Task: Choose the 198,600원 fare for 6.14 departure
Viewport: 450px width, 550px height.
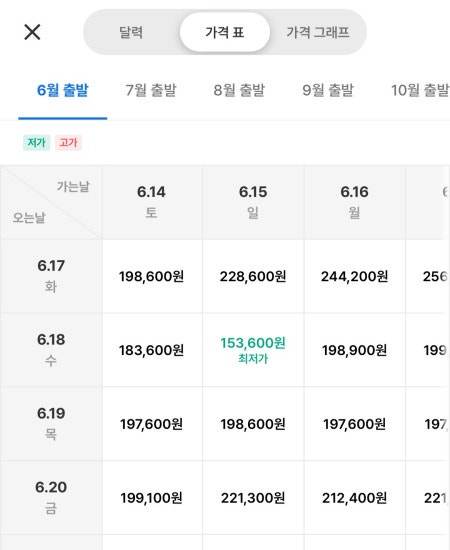Action: pyautogui.click(x=152, y=276)
